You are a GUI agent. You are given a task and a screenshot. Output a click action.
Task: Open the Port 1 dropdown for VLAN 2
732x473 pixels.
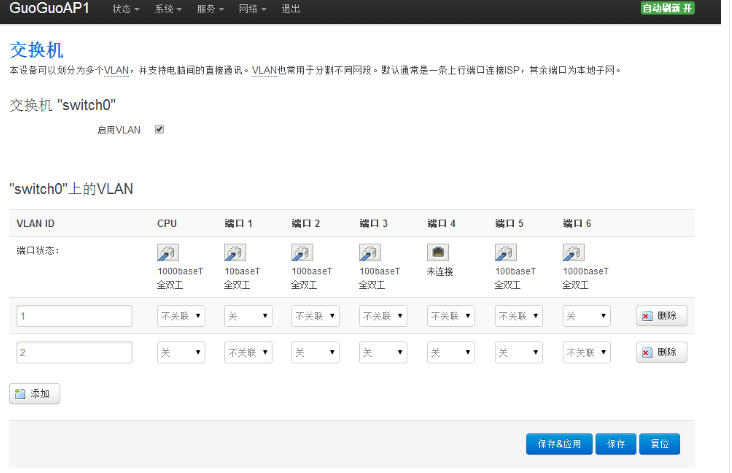click(248, 353)
